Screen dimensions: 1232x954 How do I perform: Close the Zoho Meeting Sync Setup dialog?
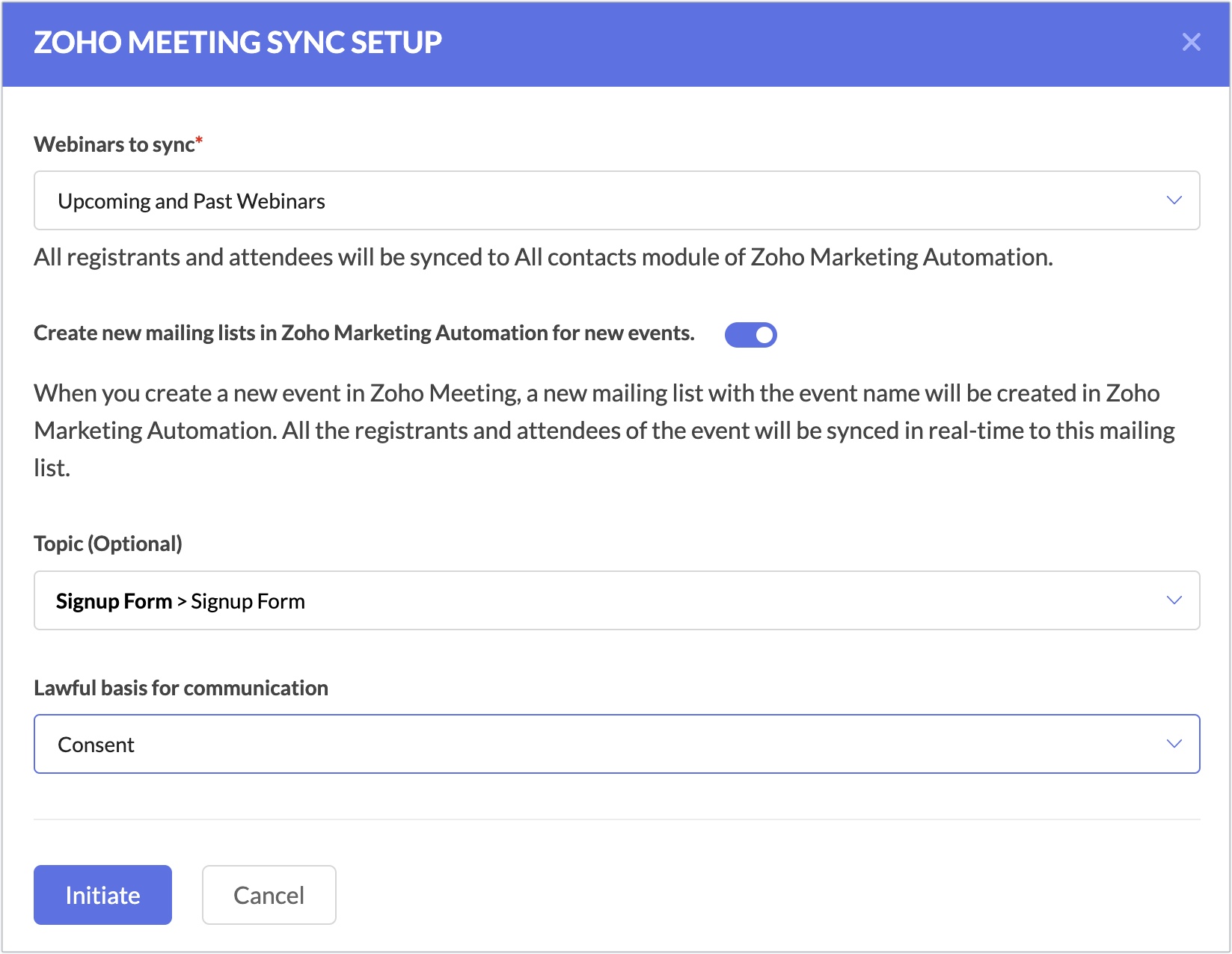pyautogui.click(x=1191, y=42)
